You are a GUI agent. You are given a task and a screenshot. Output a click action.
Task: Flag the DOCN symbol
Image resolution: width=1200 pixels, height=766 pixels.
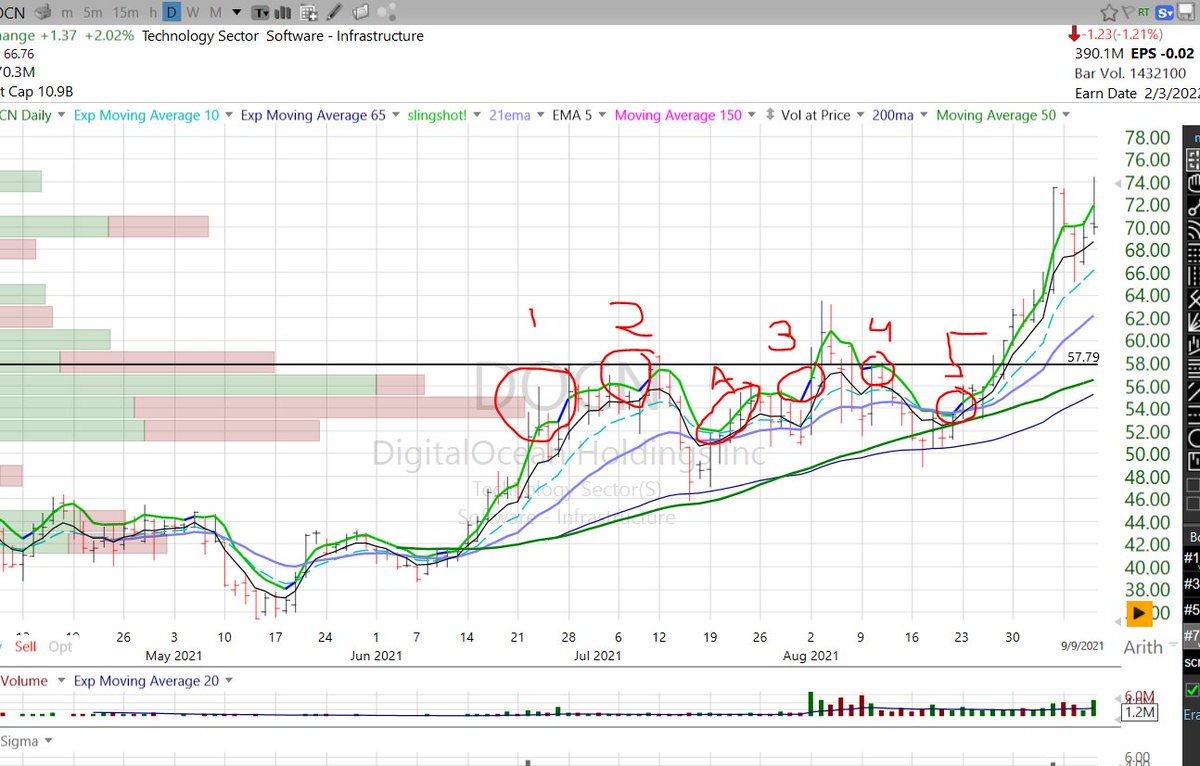tap(1128, 12)
